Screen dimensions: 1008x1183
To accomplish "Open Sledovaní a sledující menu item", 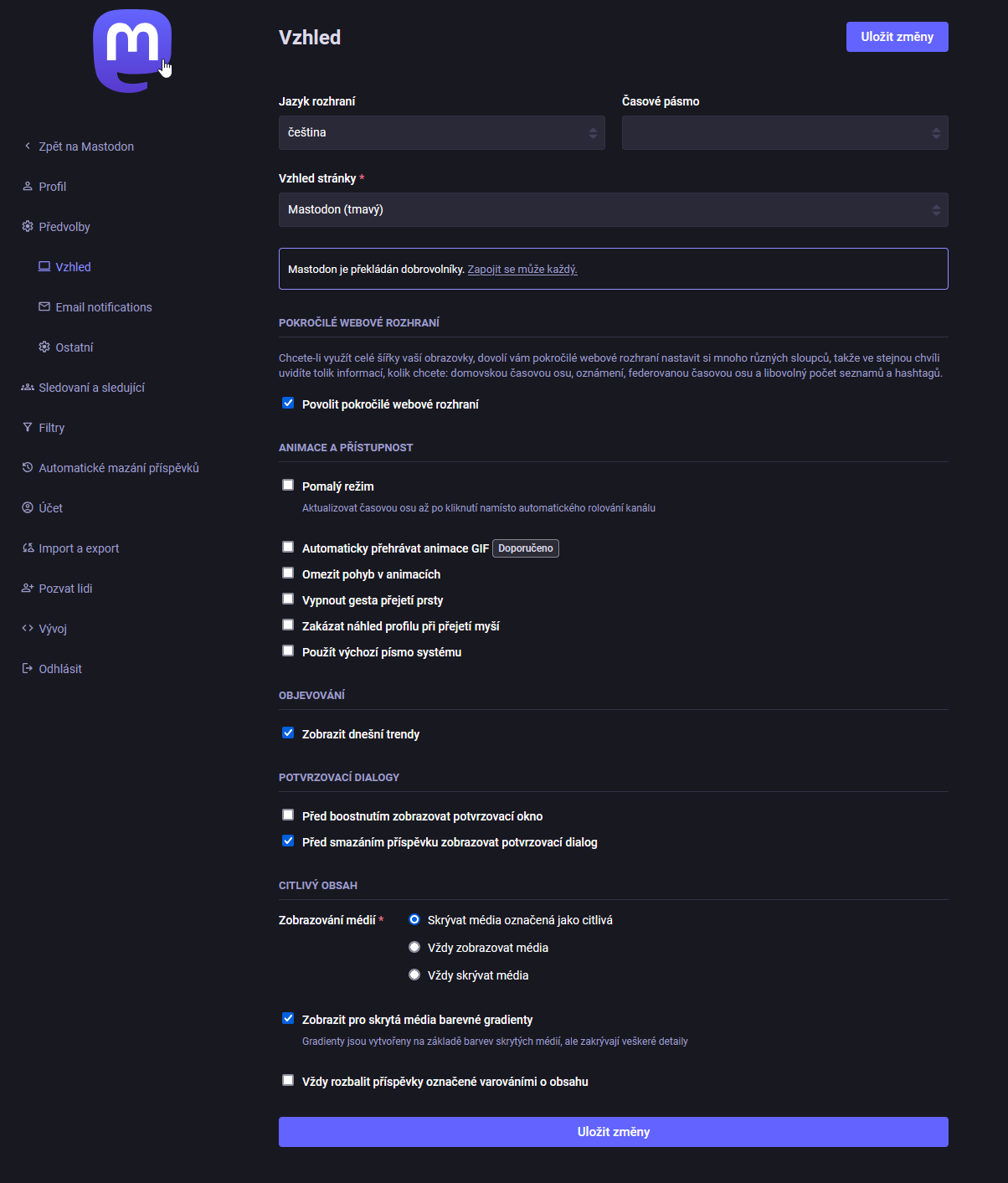I will coord(91,388).
